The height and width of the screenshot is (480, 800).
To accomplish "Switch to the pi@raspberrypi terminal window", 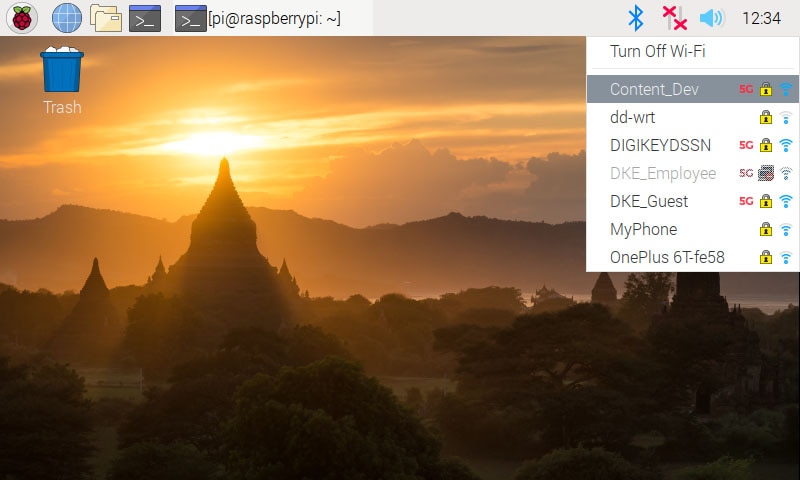I will click(258, 18).
